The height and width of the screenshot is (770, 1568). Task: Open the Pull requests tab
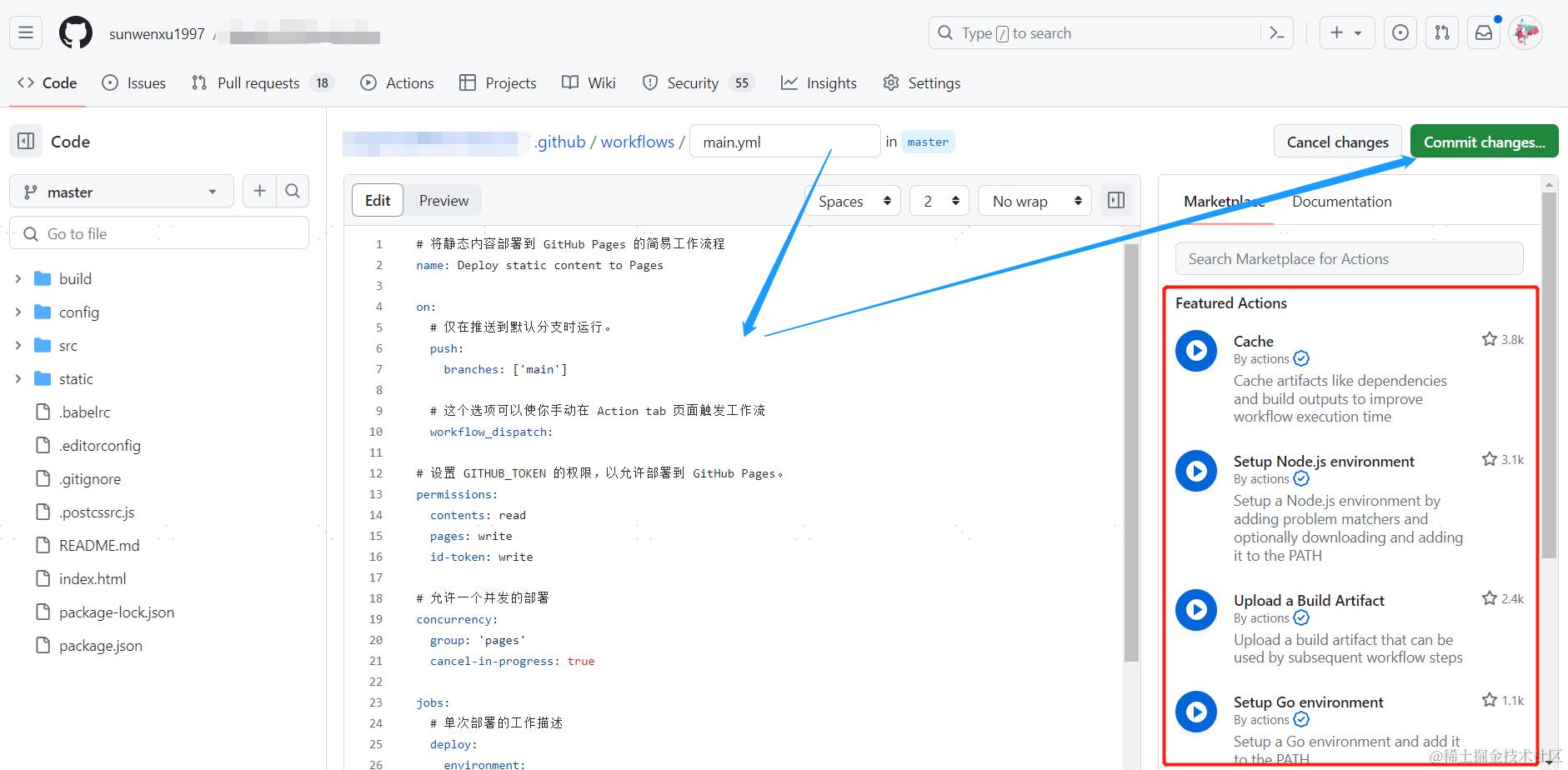click(262, 83)
